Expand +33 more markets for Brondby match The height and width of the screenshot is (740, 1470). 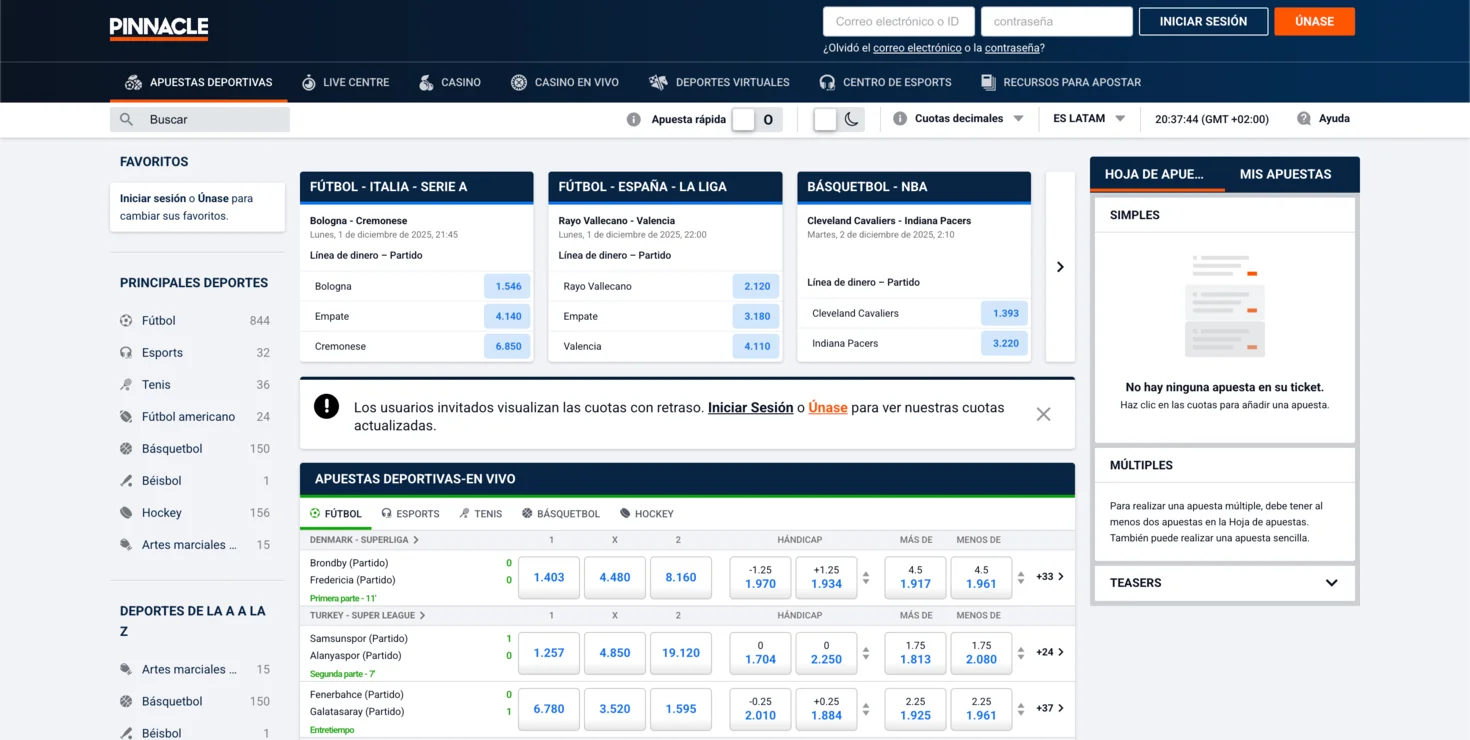pyautogui.click(x=1050, y=577)
